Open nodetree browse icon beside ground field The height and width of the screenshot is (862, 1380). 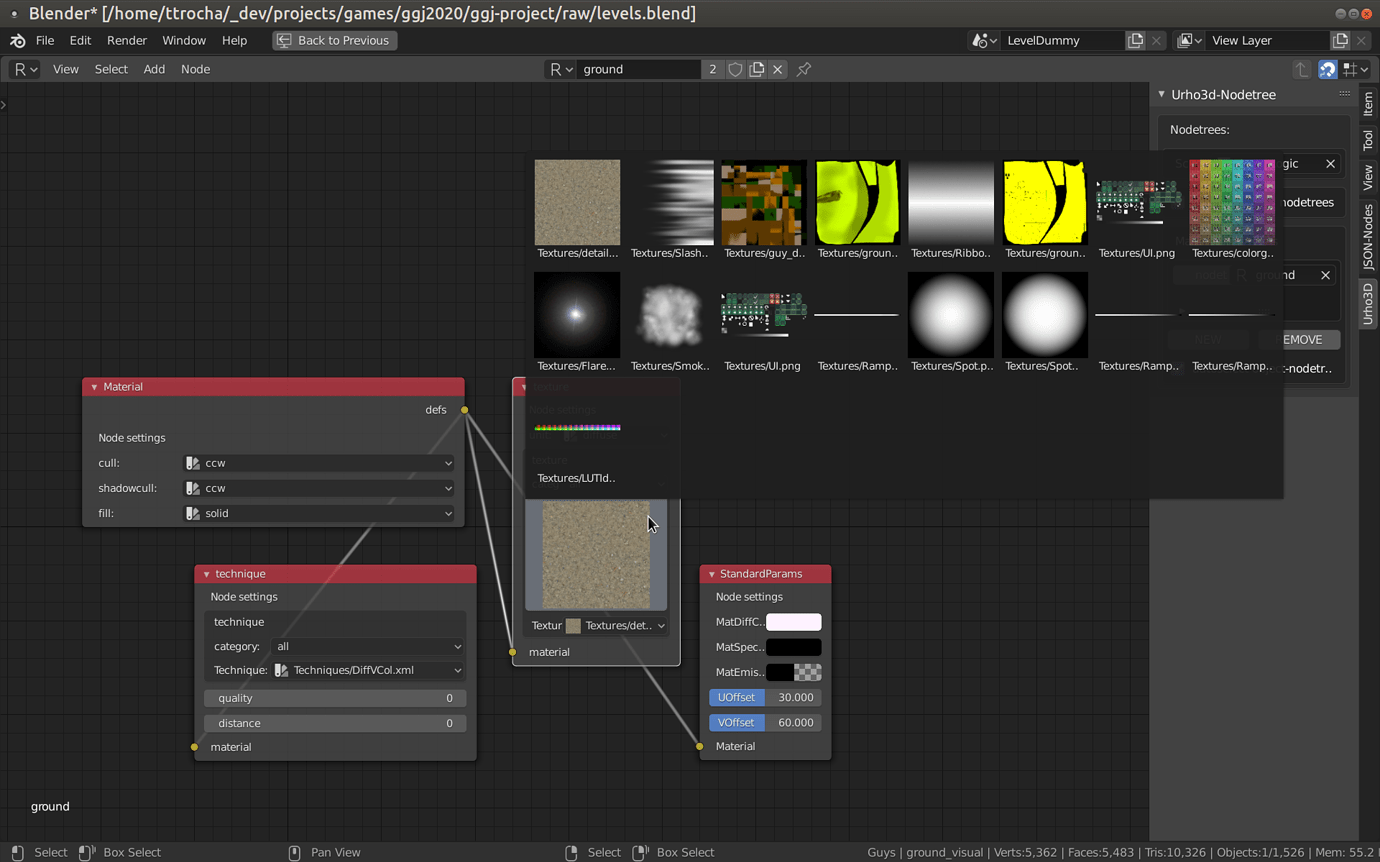(561, 69)
